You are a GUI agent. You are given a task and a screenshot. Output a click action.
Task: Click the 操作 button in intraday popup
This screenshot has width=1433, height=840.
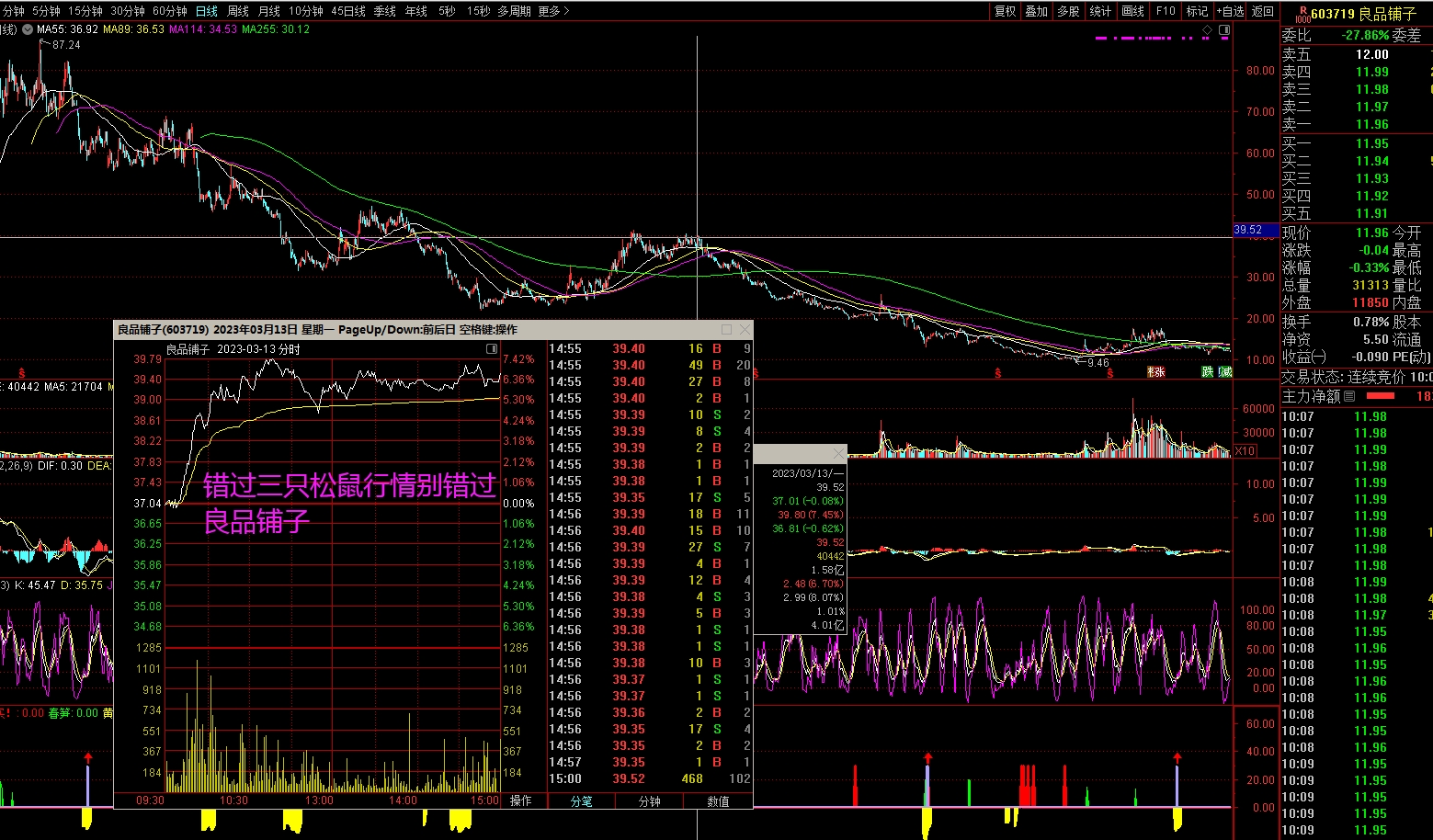520,800
